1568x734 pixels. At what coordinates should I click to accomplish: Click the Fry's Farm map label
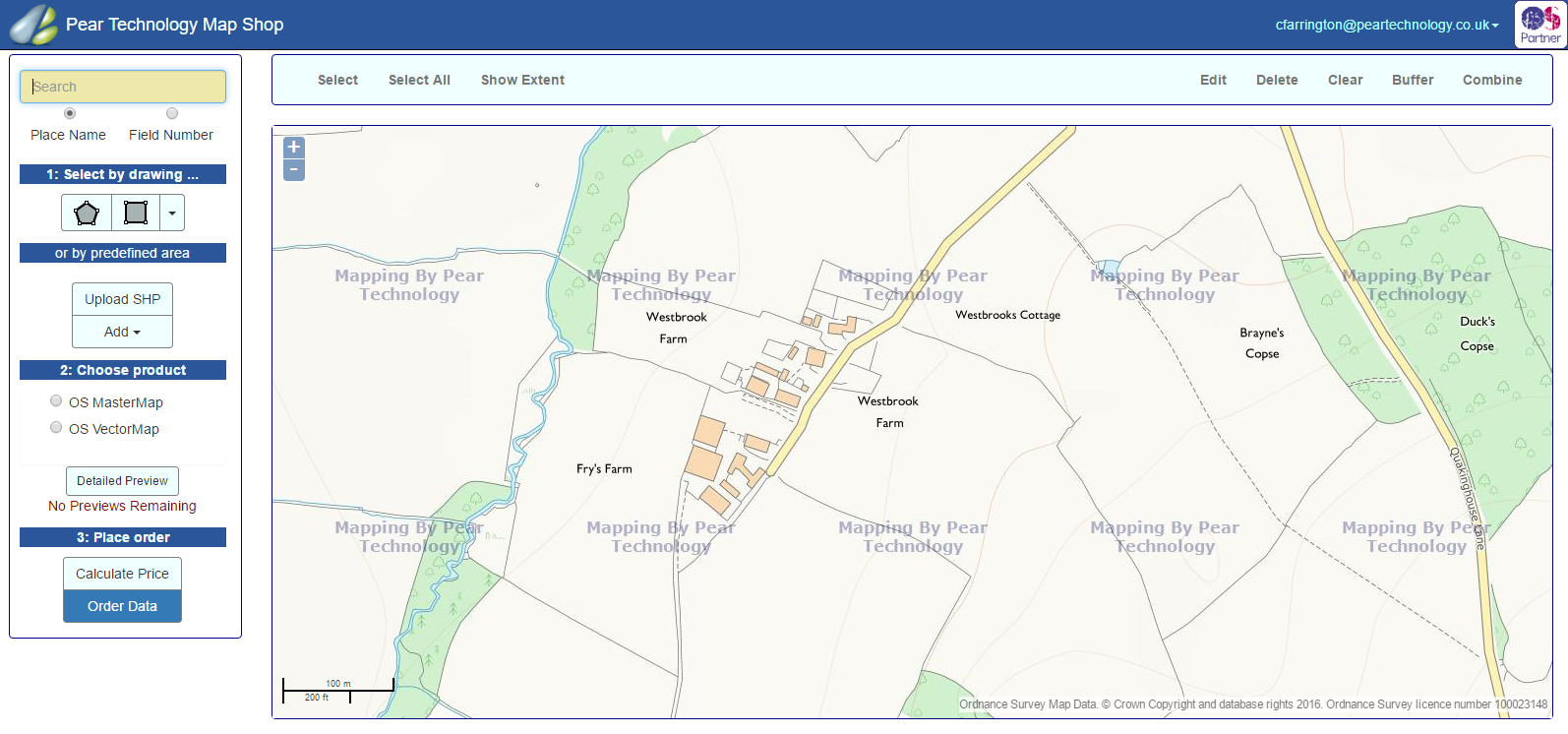[x=604, y=469]
